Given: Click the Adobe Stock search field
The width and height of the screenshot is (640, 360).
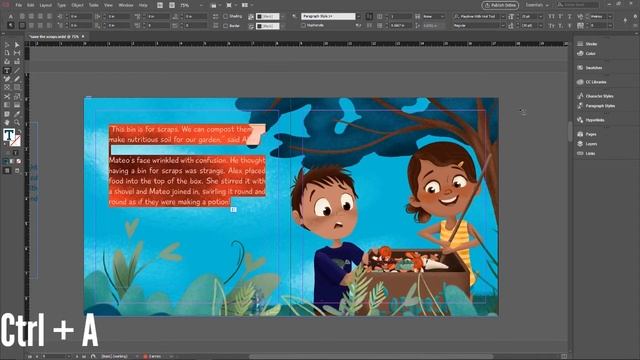Looking at the screenshot, I should click(578, 5).
